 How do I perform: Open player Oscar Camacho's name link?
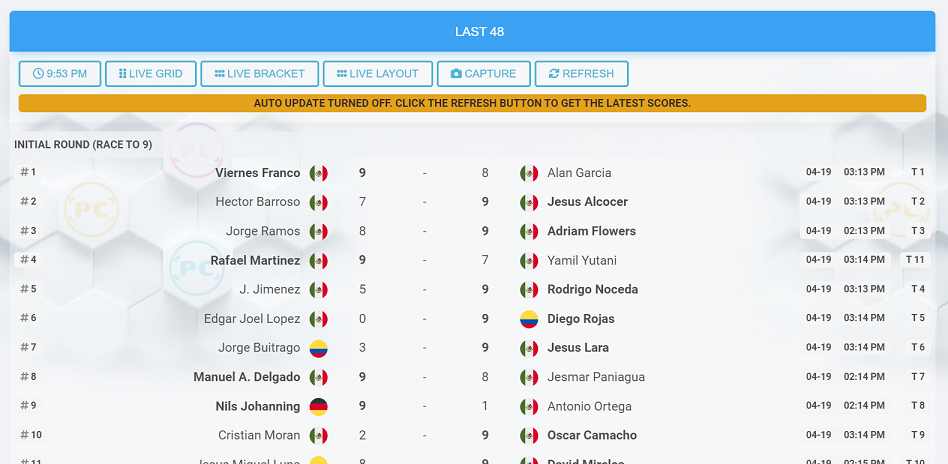[x=592, y=436]
